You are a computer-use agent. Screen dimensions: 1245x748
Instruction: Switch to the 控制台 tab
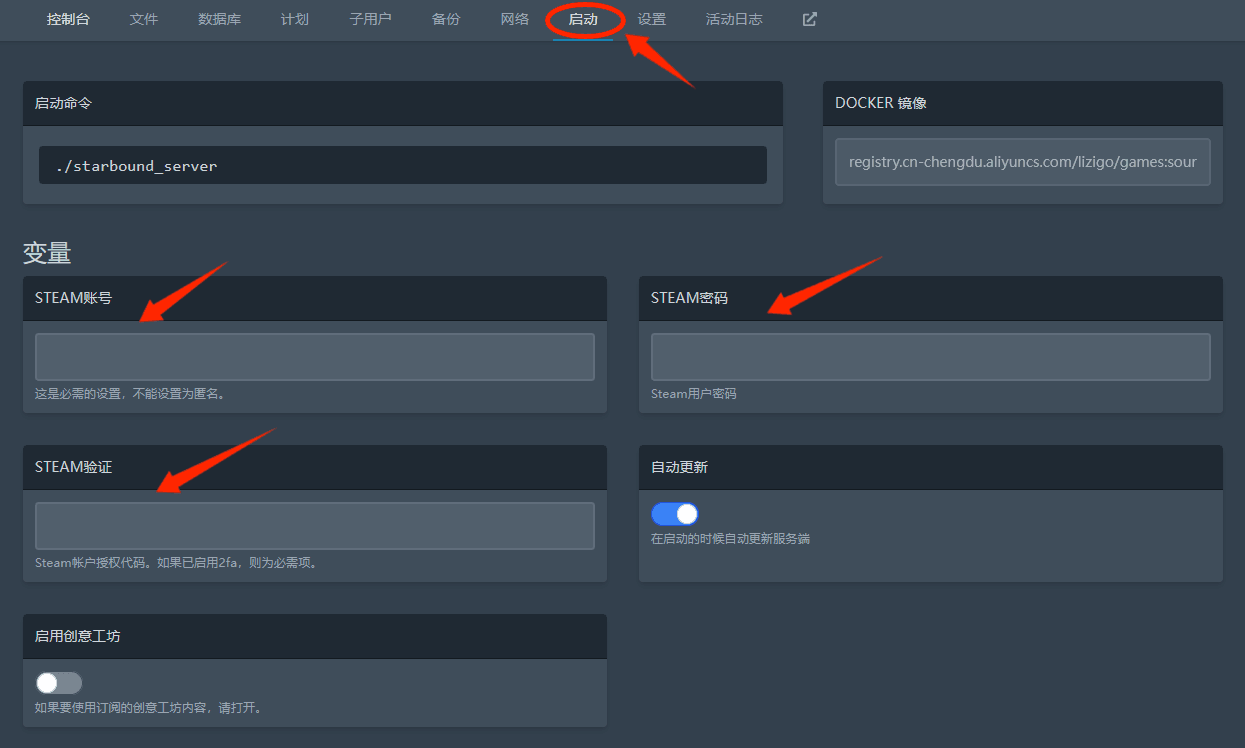pos(68,19)
